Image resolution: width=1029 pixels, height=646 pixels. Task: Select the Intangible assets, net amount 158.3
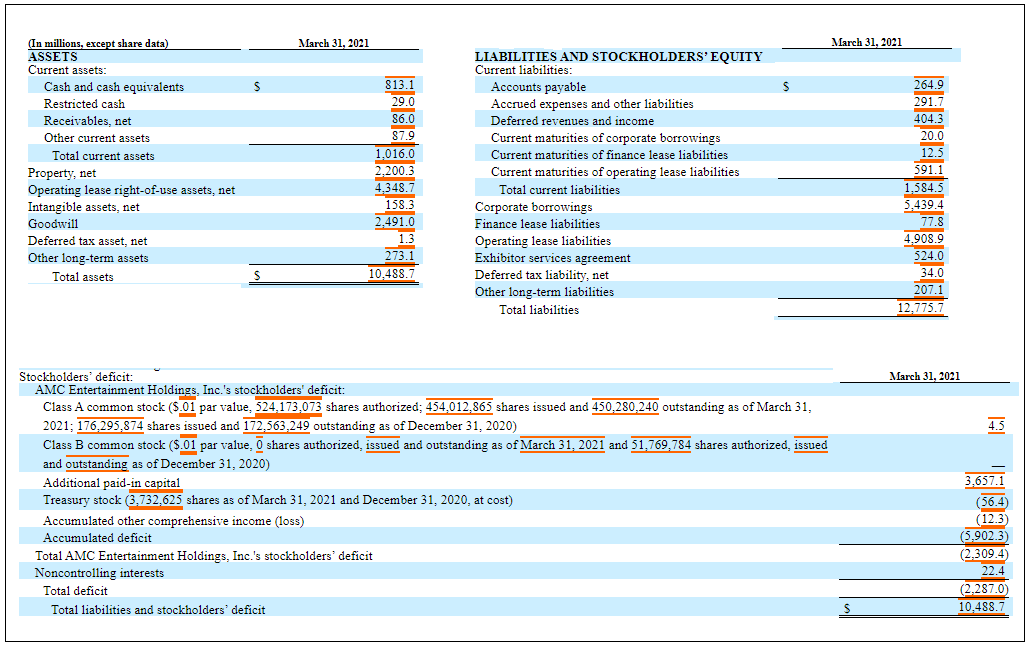click(400, 205)
